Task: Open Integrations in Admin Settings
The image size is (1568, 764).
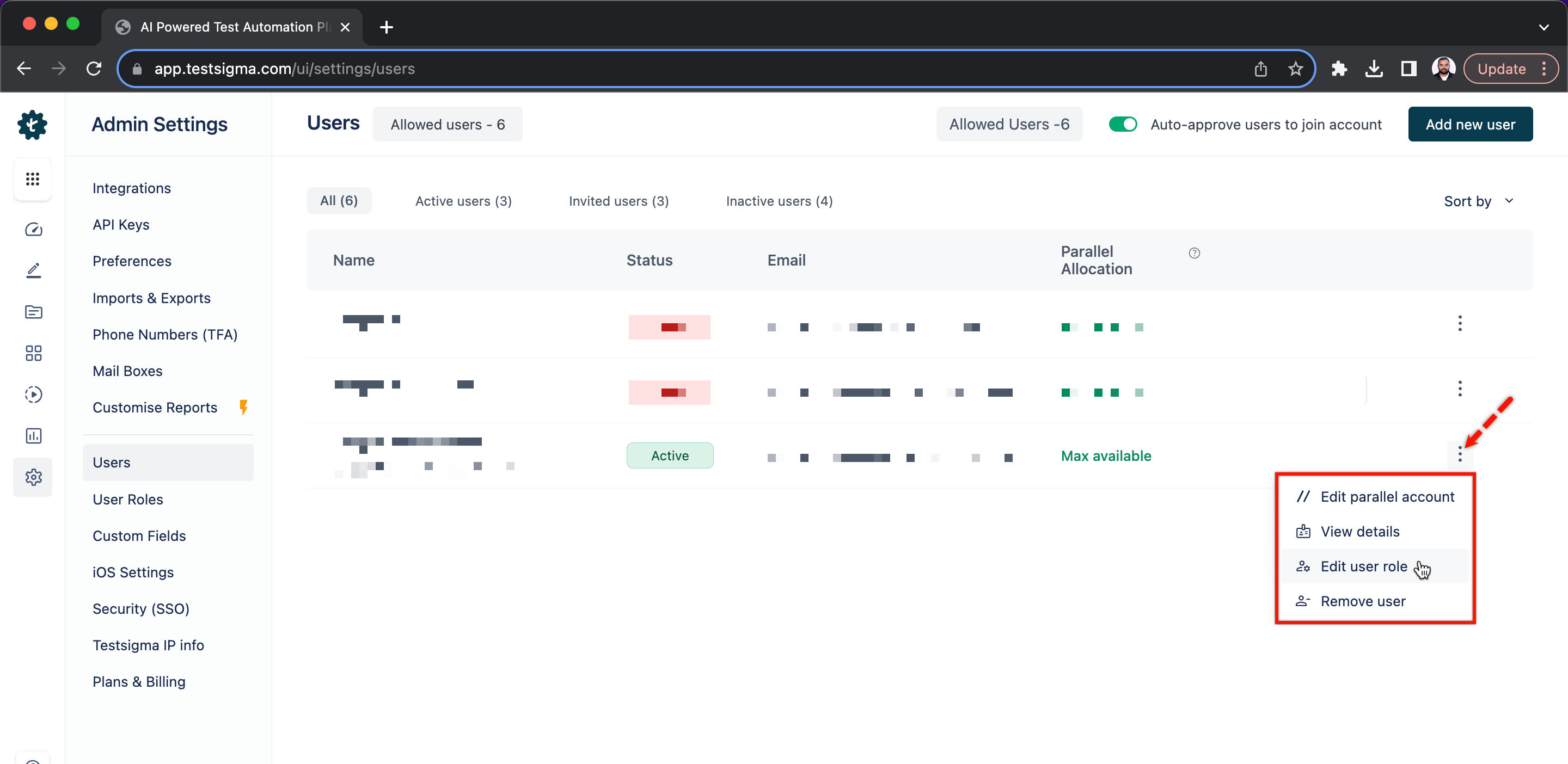Action: coord(131,188)
